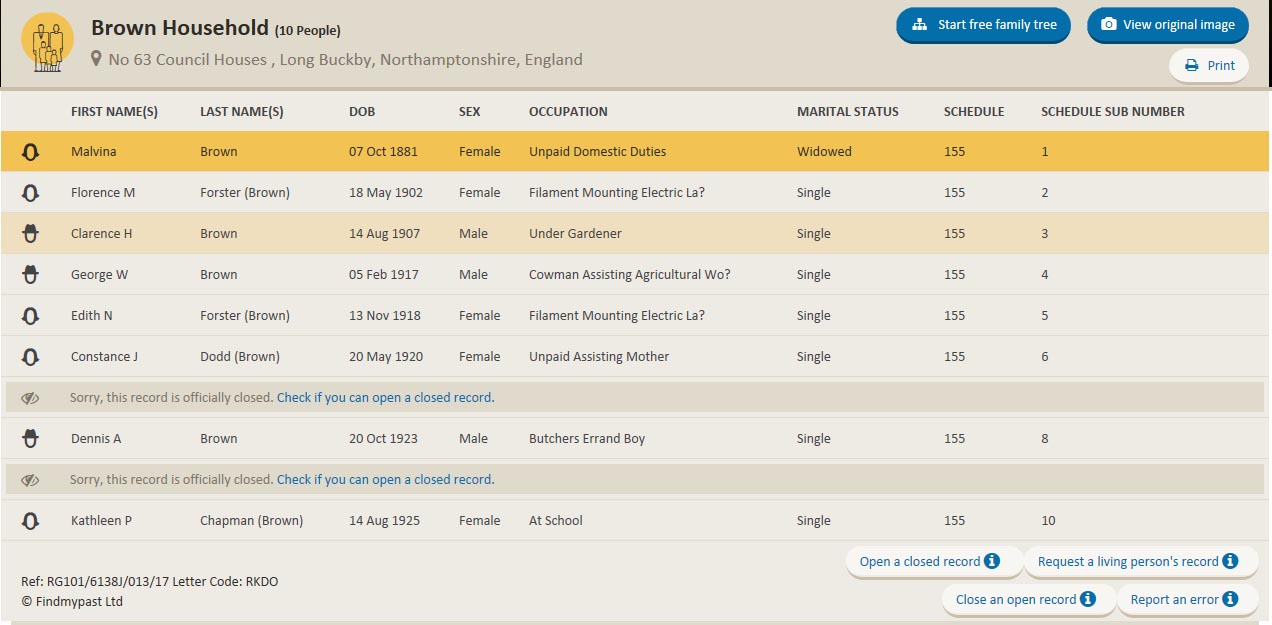Click the Occupation column header
Image resolution: width=1272 pixels, height=625 pixels.
click(x=568, y=112)
